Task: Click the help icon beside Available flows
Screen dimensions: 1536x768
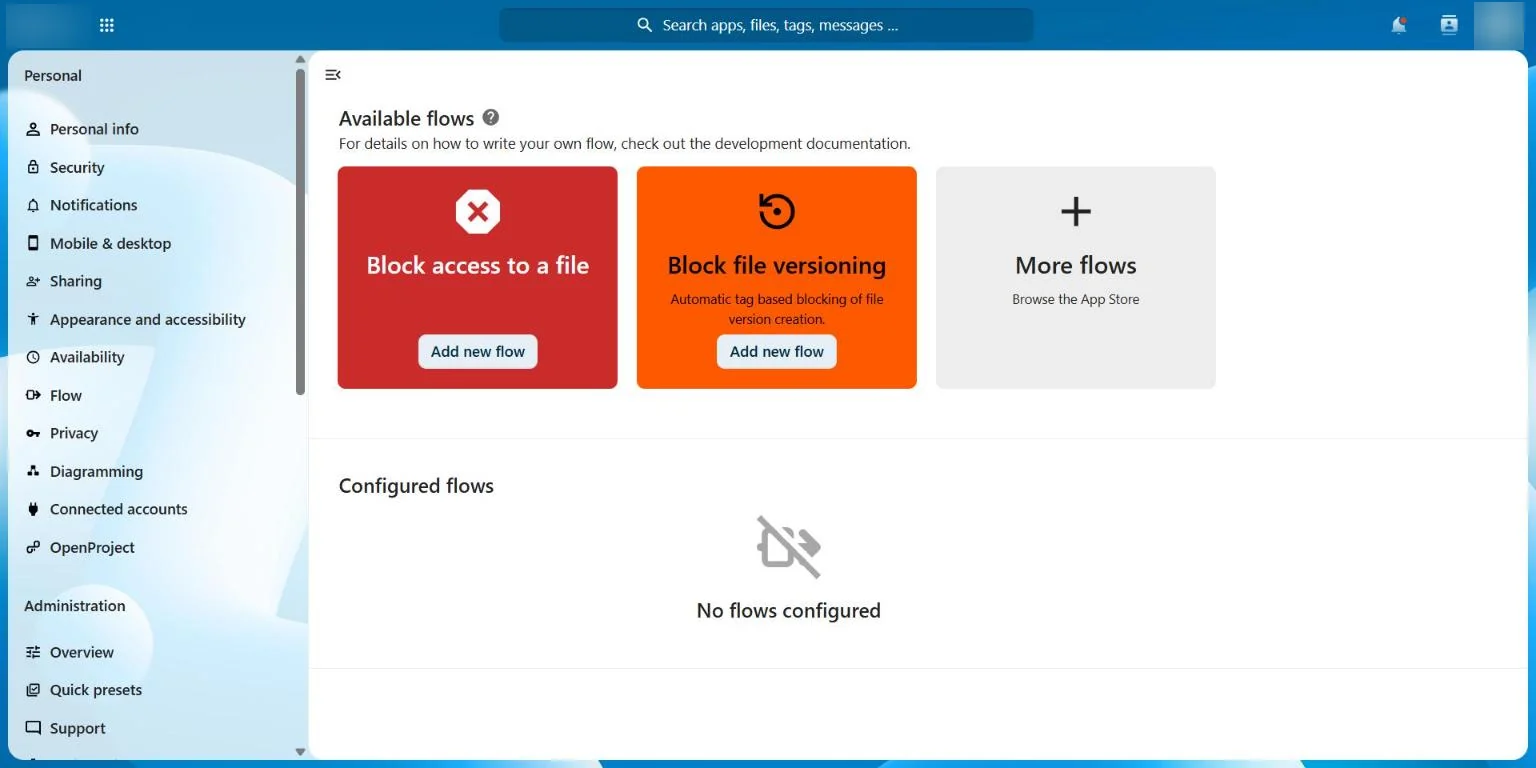Action: (x=491, y=117)
